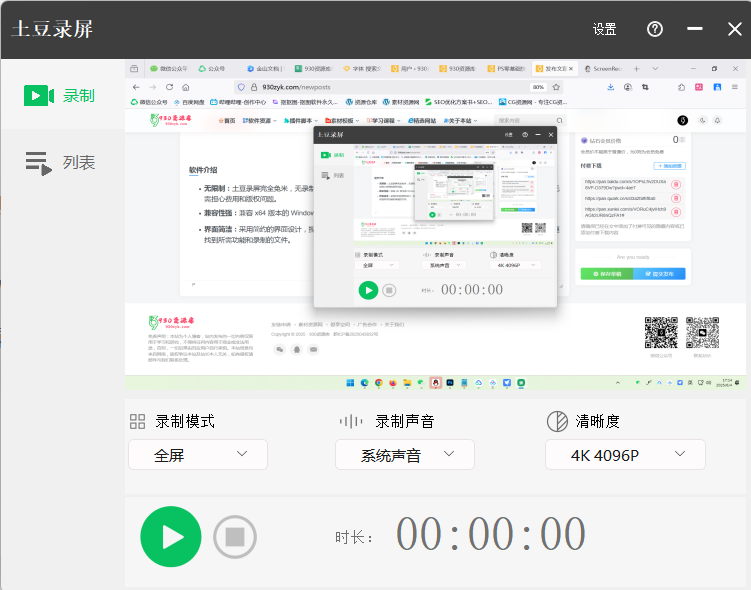Switch to the 列表 tab
This screenshot has height=590, width=751.
point(62,162)
